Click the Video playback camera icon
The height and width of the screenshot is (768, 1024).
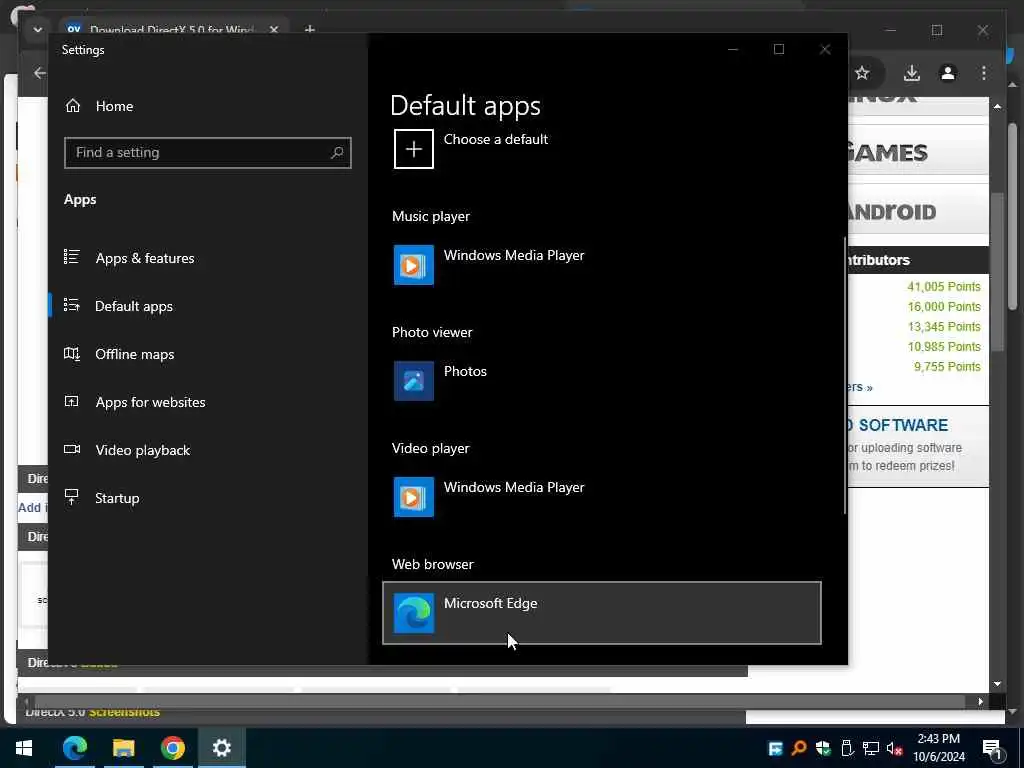[x=72, y=449]
